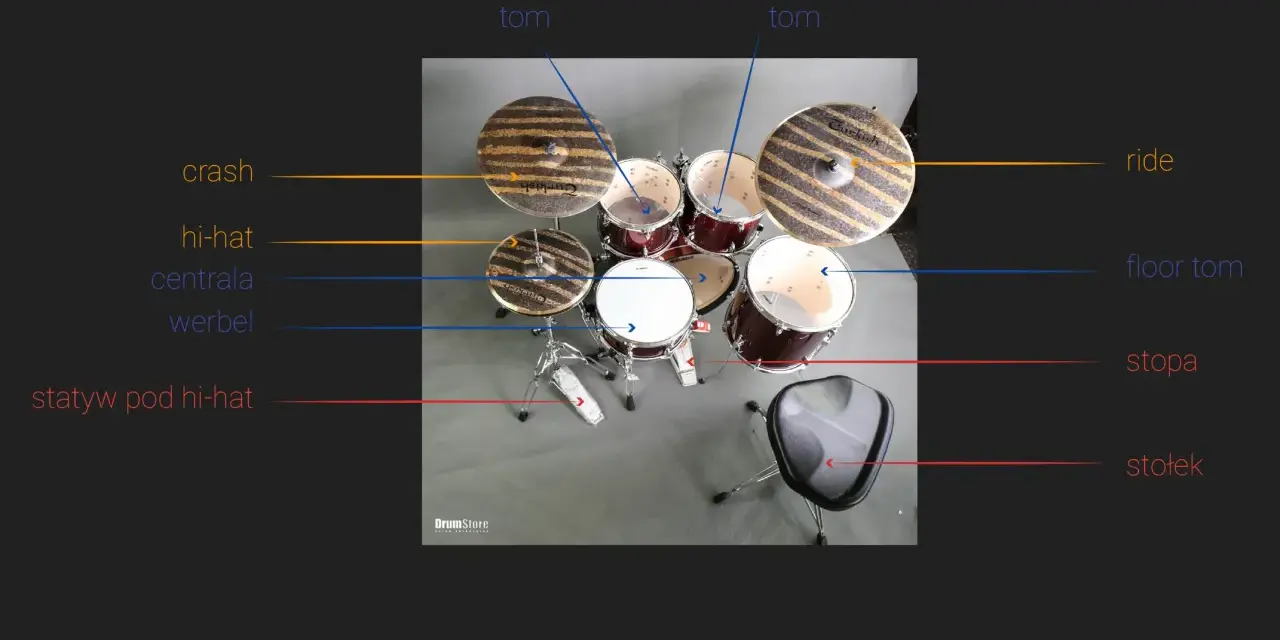This screenshot has width=1280, height=640.
Task: Click the orange "crash" label
Action: coord(217,172)
